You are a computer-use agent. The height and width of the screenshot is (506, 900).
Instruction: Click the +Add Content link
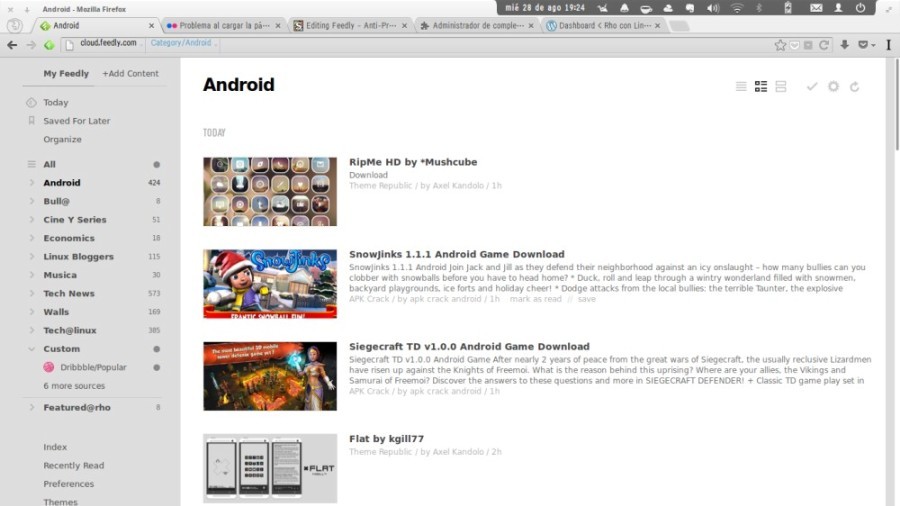[x=130, y=73]
